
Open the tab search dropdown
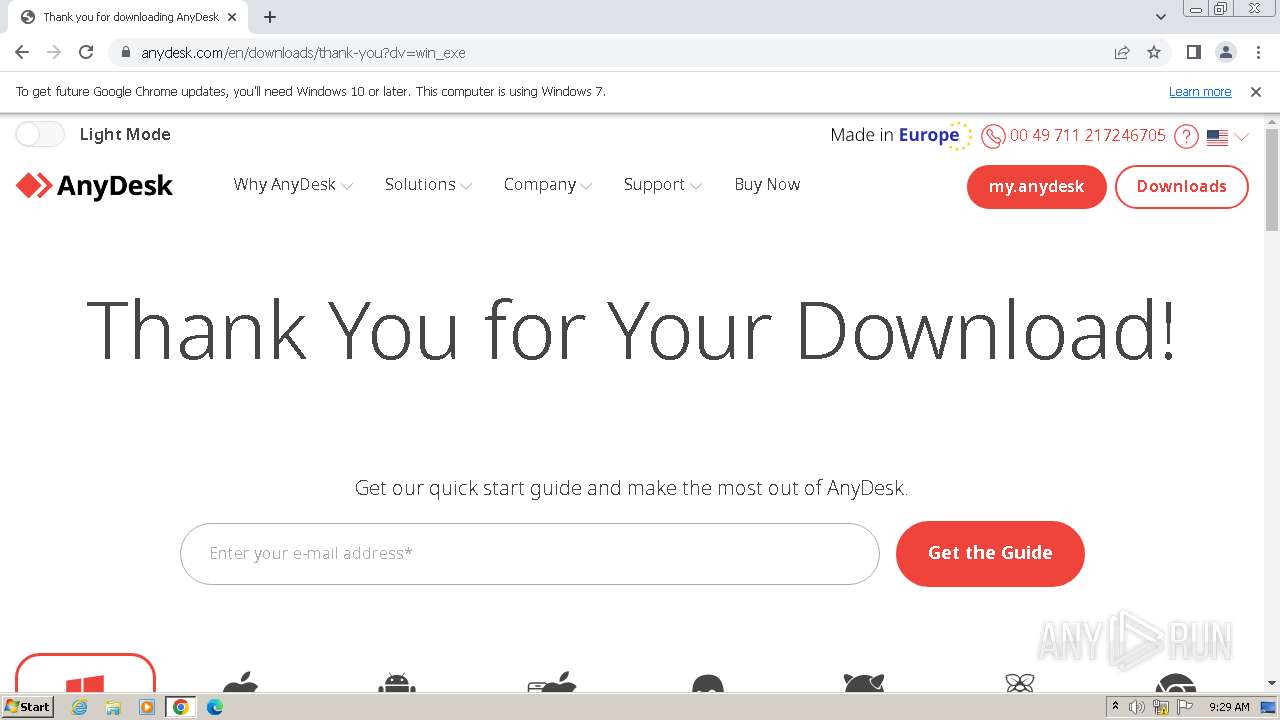click(x=1161, y=17)
